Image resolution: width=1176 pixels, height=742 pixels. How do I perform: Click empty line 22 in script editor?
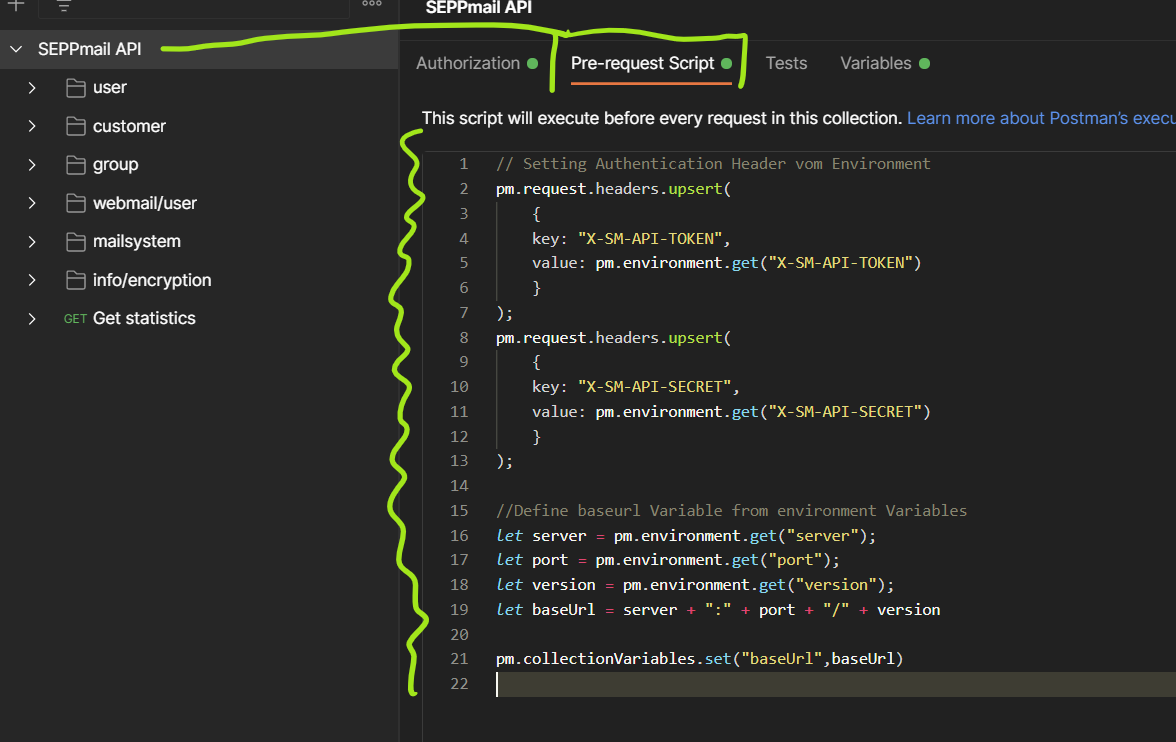click(800, 684)
